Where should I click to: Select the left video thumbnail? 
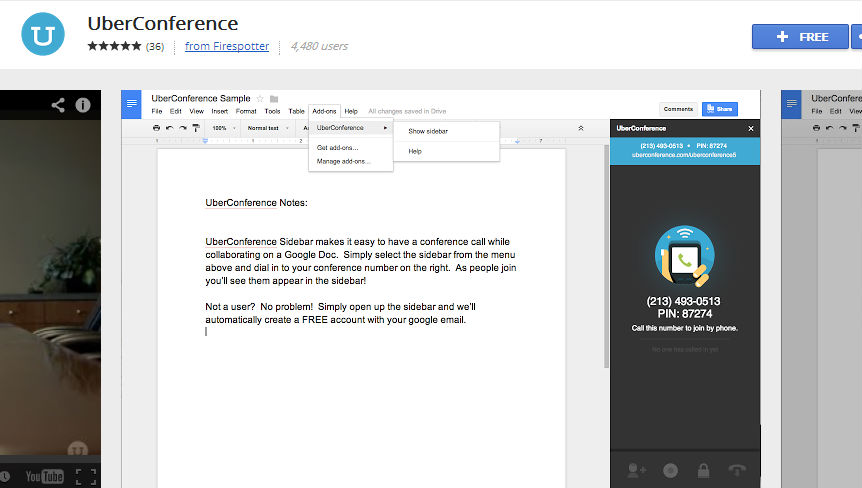point(50,289)
